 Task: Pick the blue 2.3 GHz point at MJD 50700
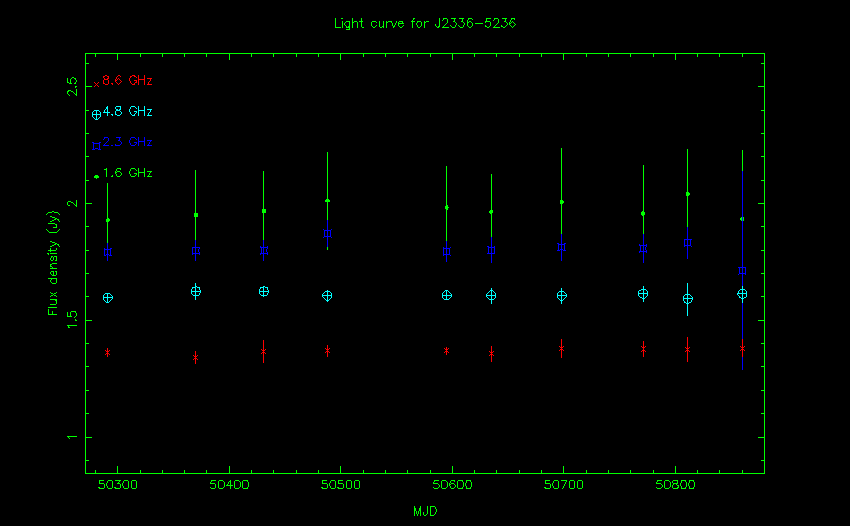[x=562, y=248]
